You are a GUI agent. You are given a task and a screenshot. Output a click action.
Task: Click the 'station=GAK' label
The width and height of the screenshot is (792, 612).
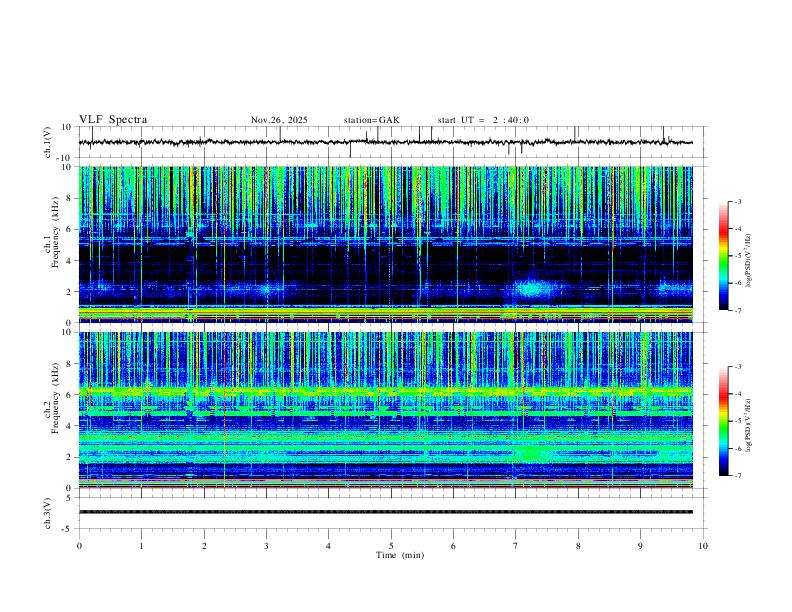click(371, 120)
